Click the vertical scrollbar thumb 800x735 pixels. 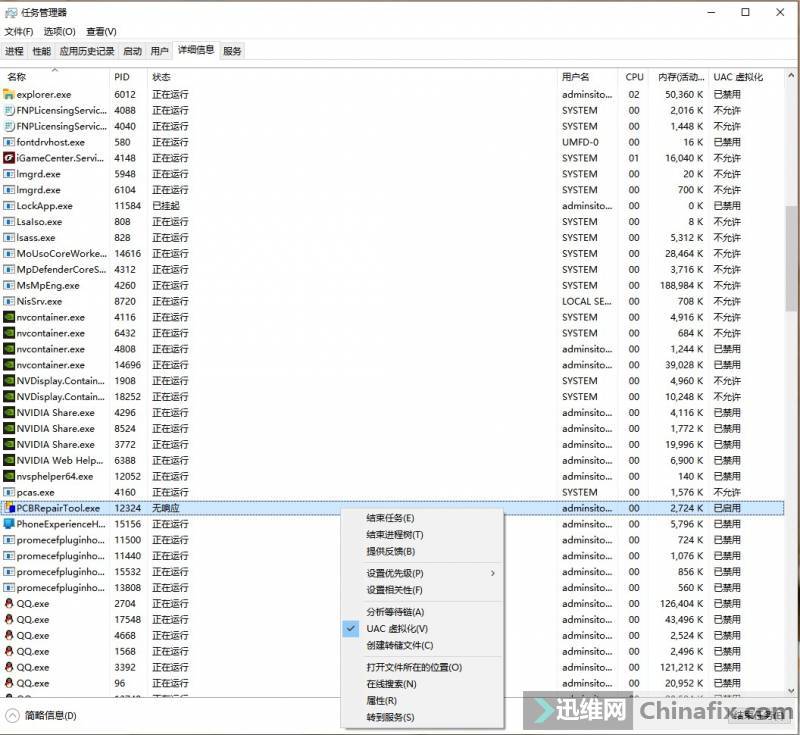pyautogui.click(x=791, y=258)
